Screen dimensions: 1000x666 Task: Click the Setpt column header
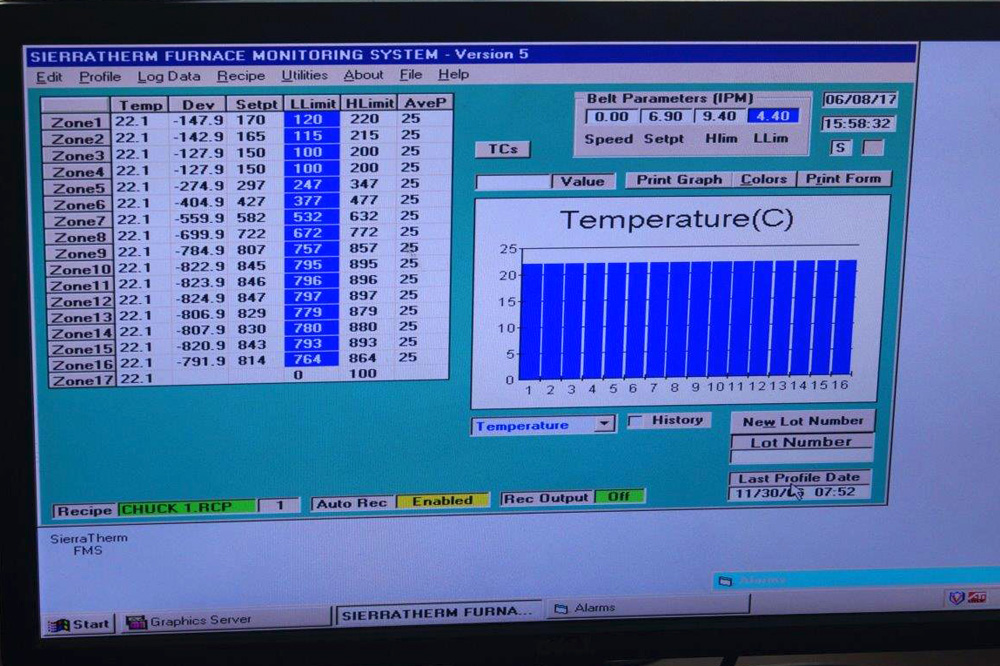click(256, 104)
